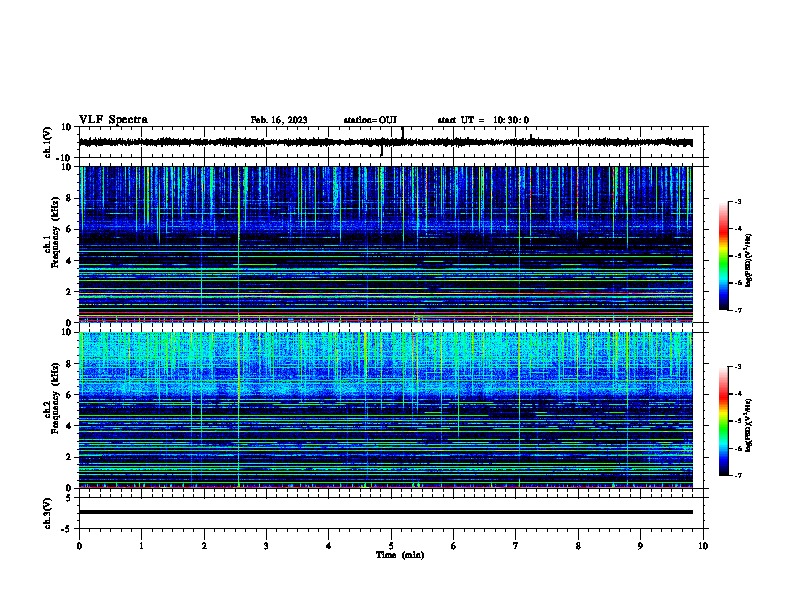Click the ch.2 spectrogram color scale bar
This screenshot has height=612, width=792.
tap(724, 421)
